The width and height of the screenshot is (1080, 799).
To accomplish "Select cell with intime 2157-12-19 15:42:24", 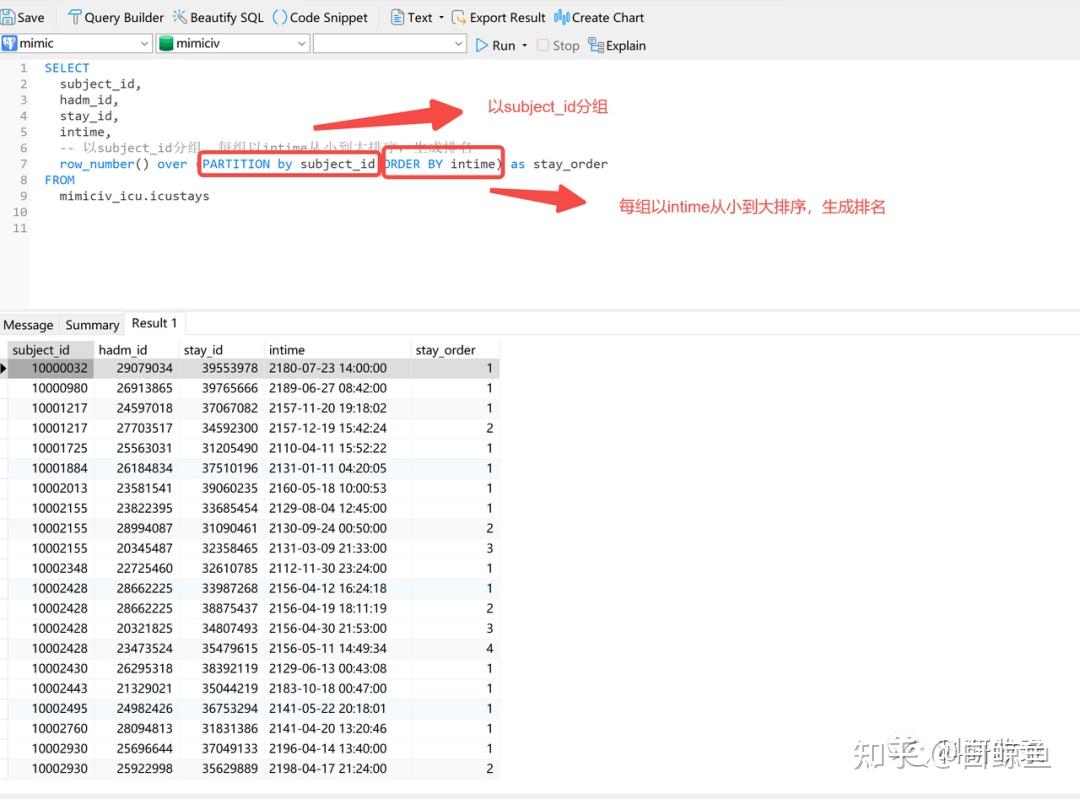I will [x=338, y=428].
